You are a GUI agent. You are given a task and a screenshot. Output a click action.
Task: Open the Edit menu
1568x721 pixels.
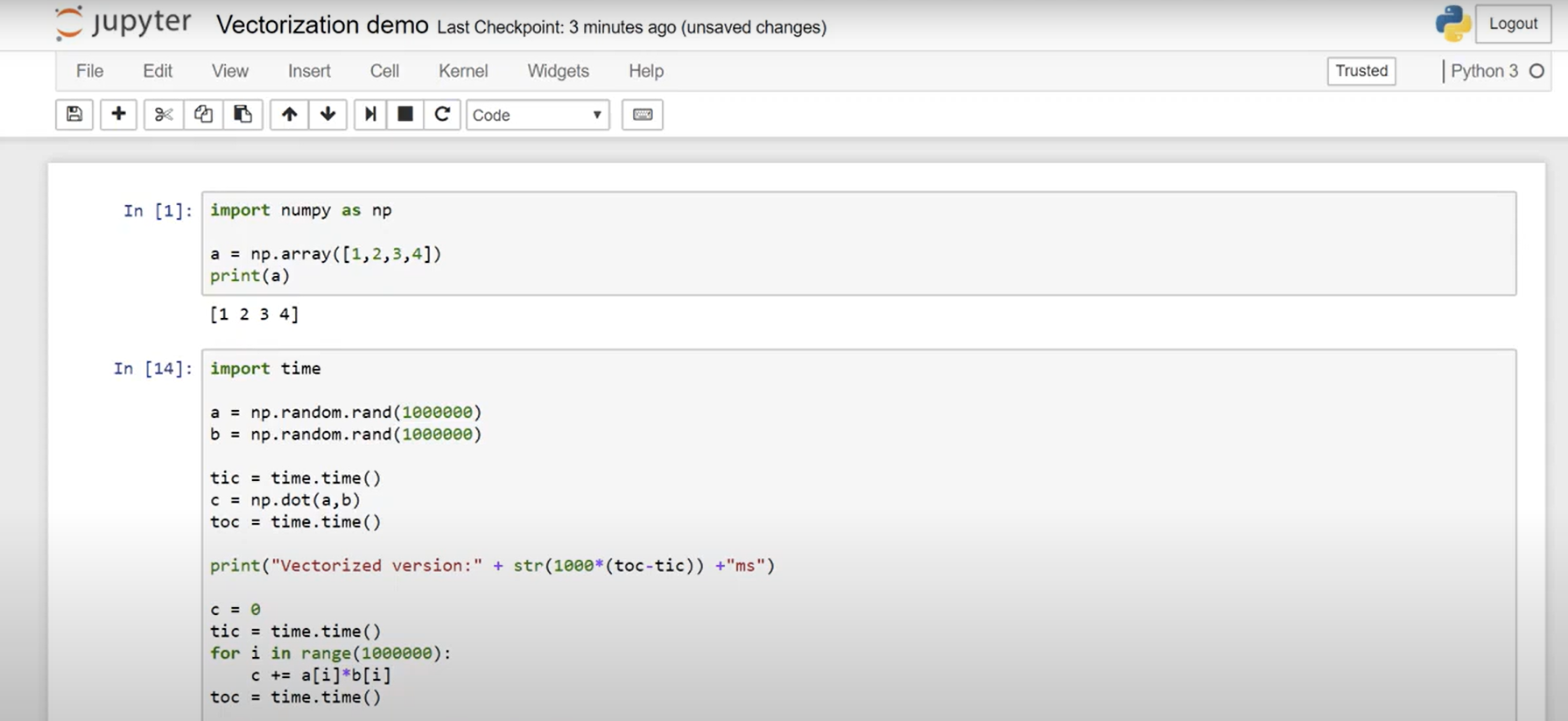pos(158,71)
